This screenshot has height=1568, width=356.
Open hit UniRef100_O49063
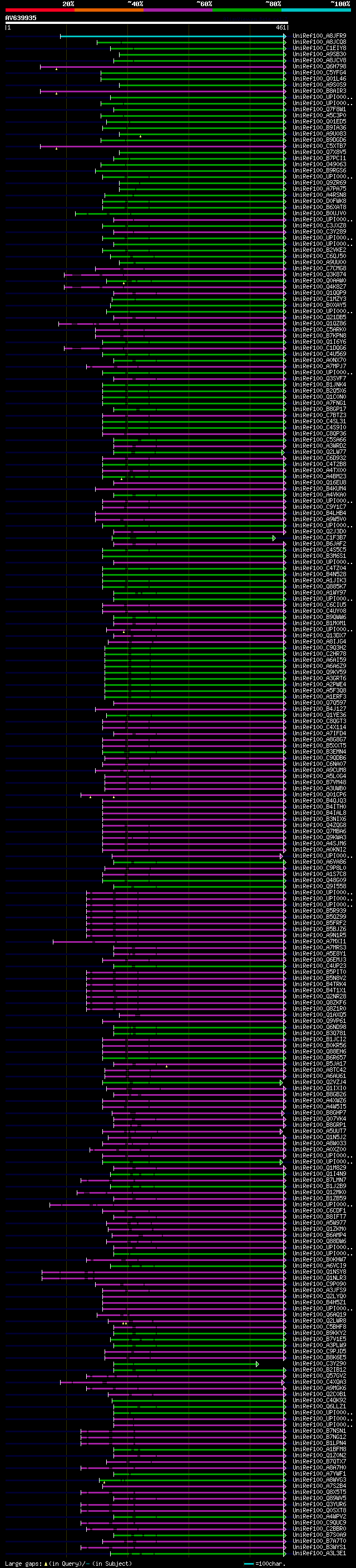click(319, 164)
